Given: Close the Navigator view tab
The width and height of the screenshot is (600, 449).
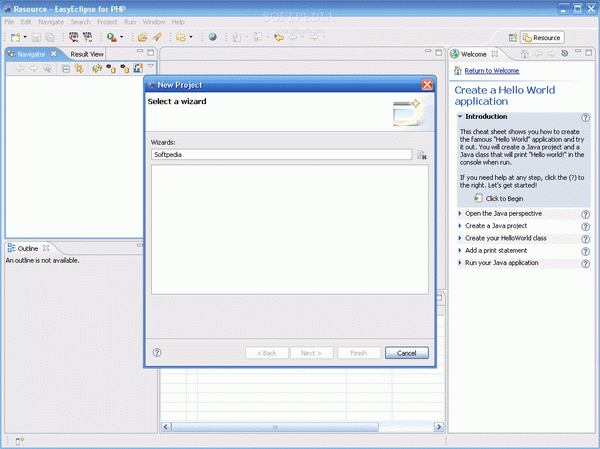Looking at the screenshot, I should click(54, 54).
